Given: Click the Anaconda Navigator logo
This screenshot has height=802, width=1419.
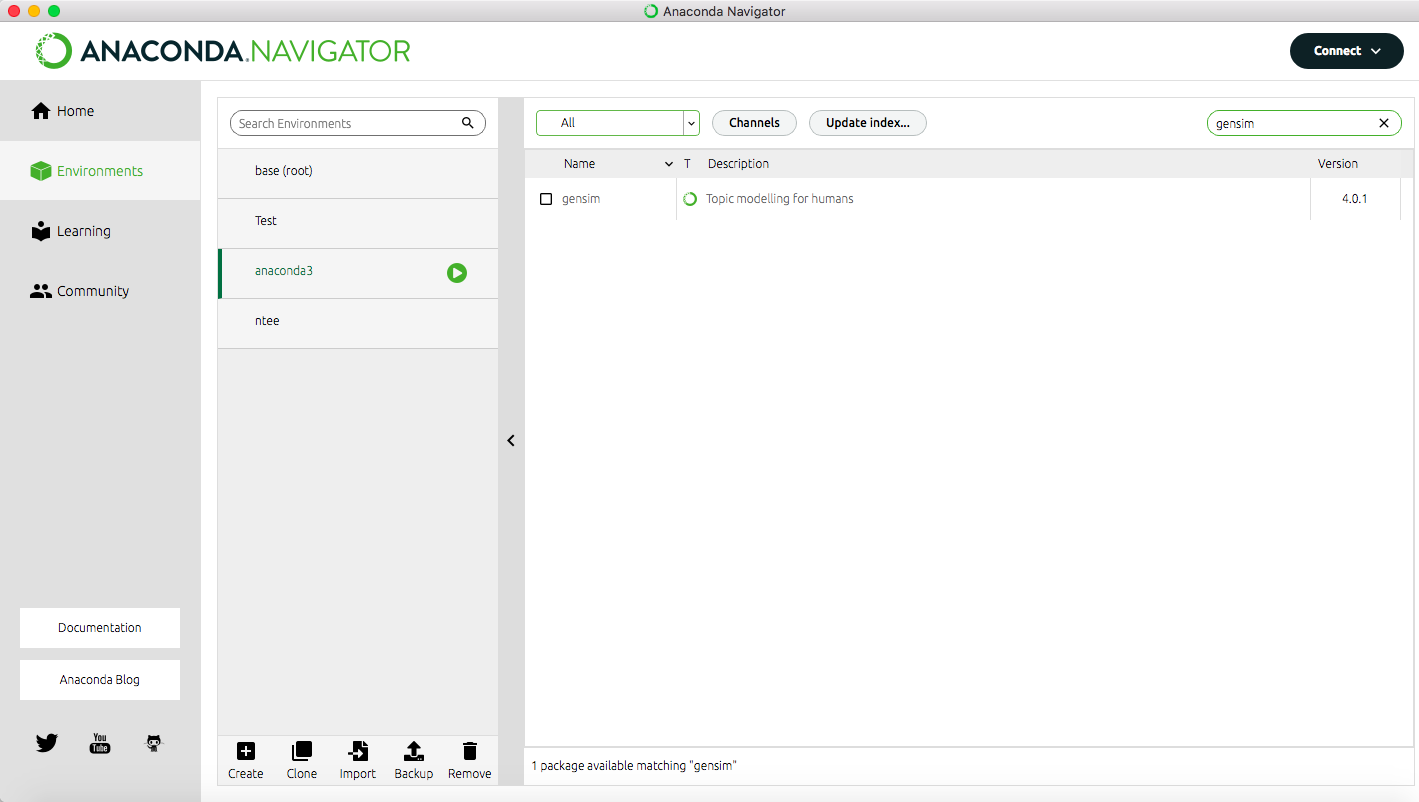Looking at the screenshot, I should (223, 51).
